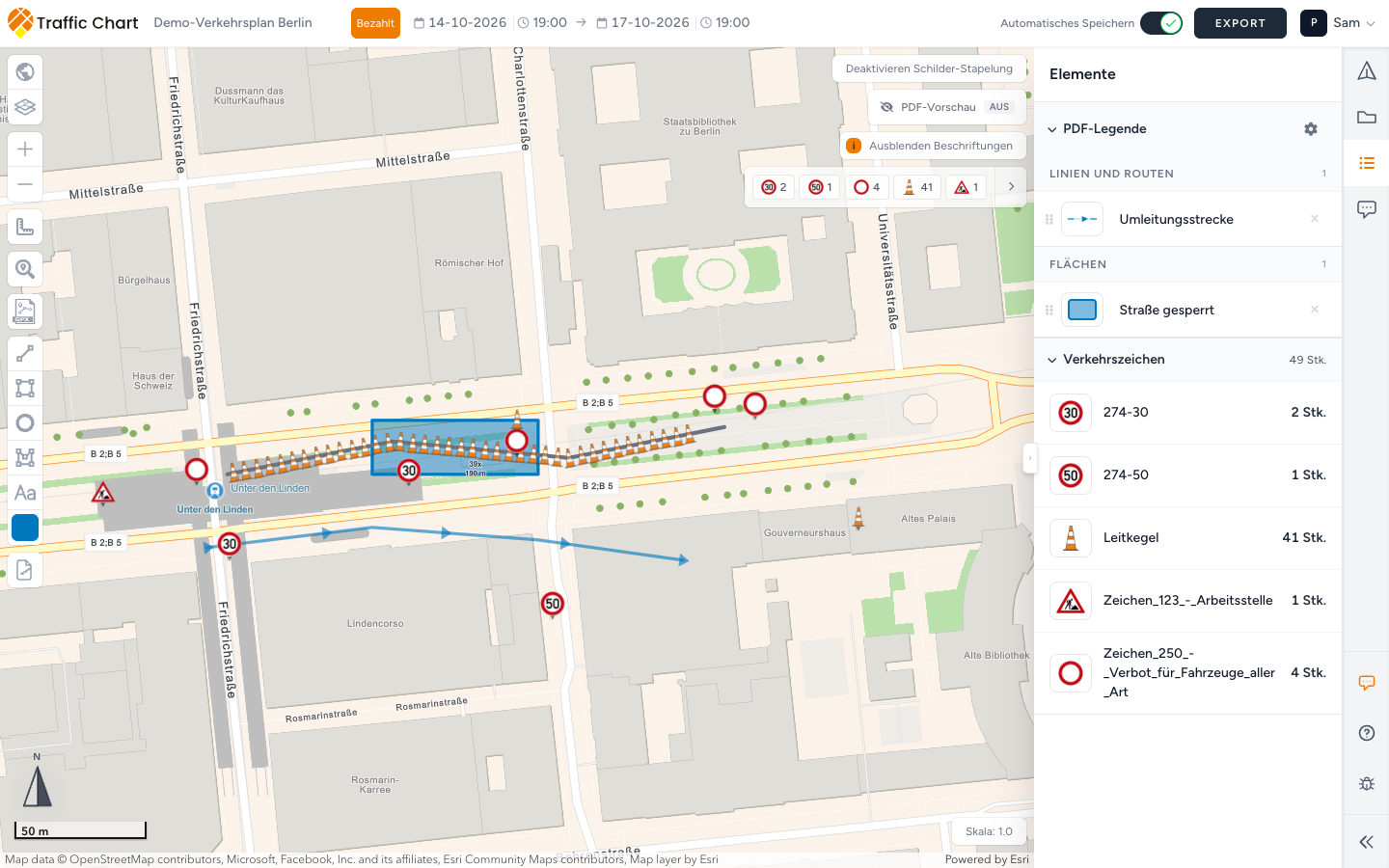
Task: Edit the start date 14-10-2026
Action: coord(459,23)
